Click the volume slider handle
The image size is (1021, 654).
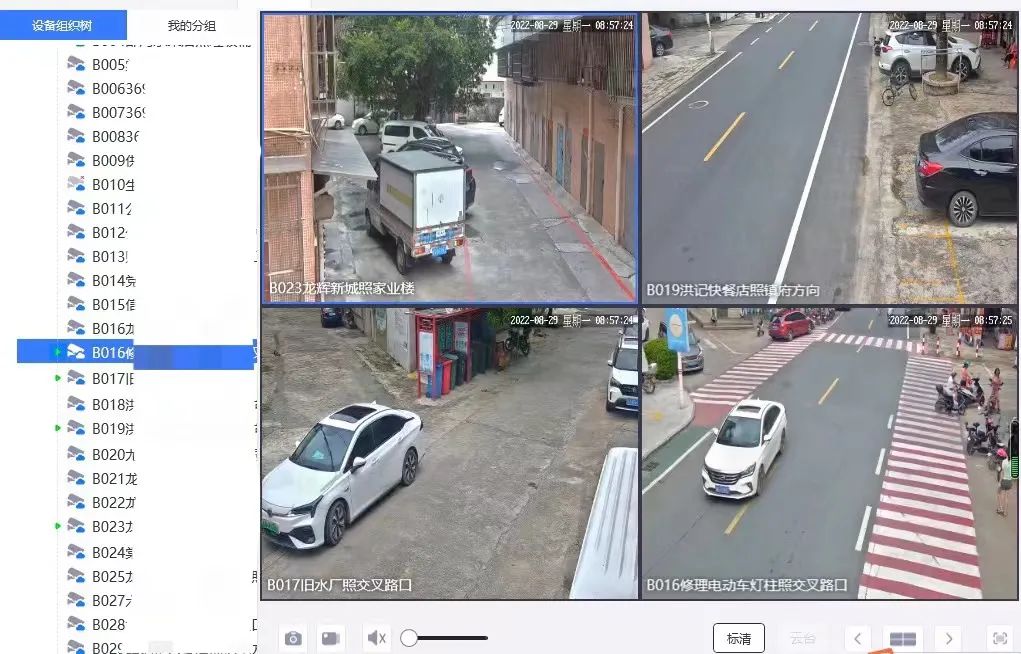click(x=409, y=638)
